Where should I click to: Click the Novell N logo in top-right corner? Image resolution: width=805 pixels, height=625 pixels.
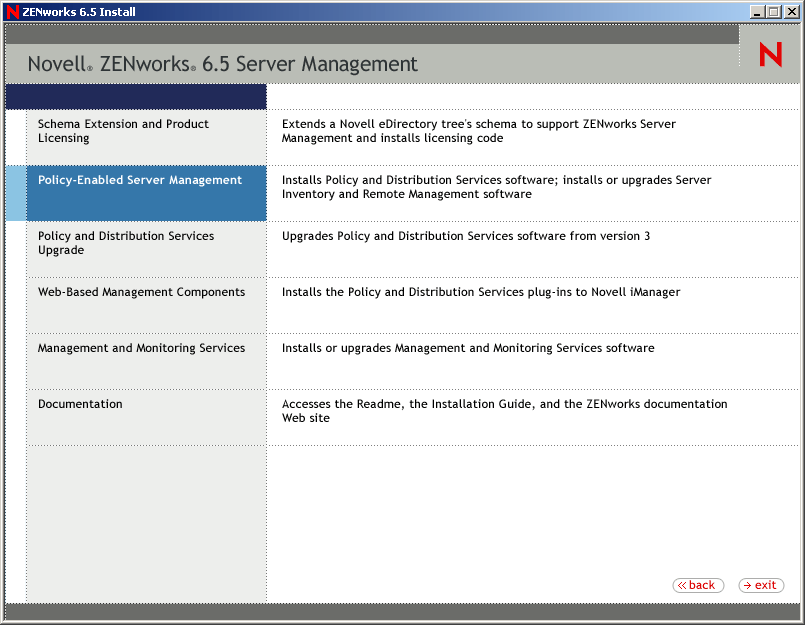tap(769, 54)
